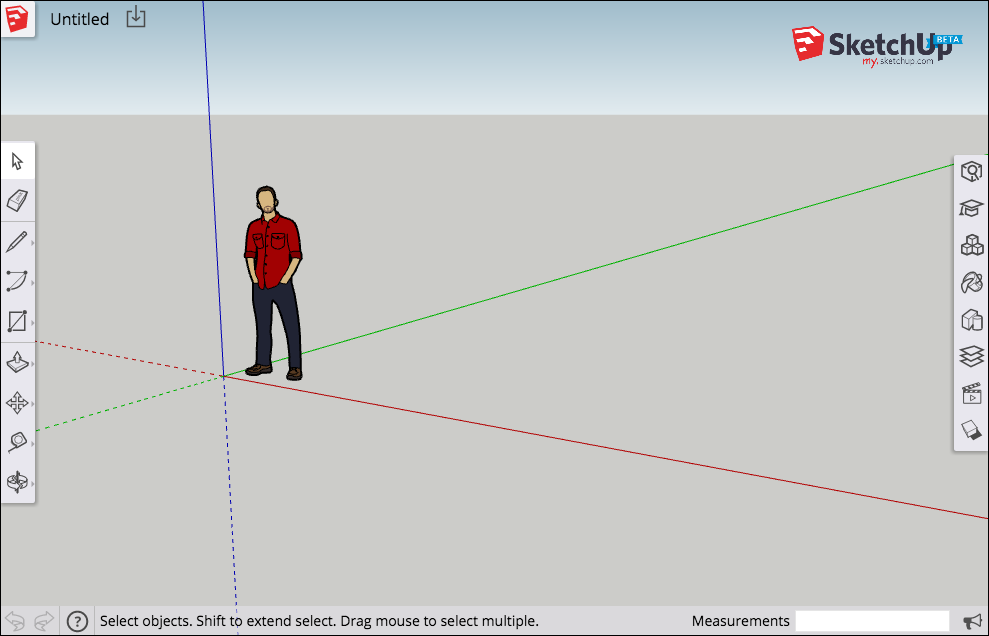Open the Styles panel

[x=971, y=320]
